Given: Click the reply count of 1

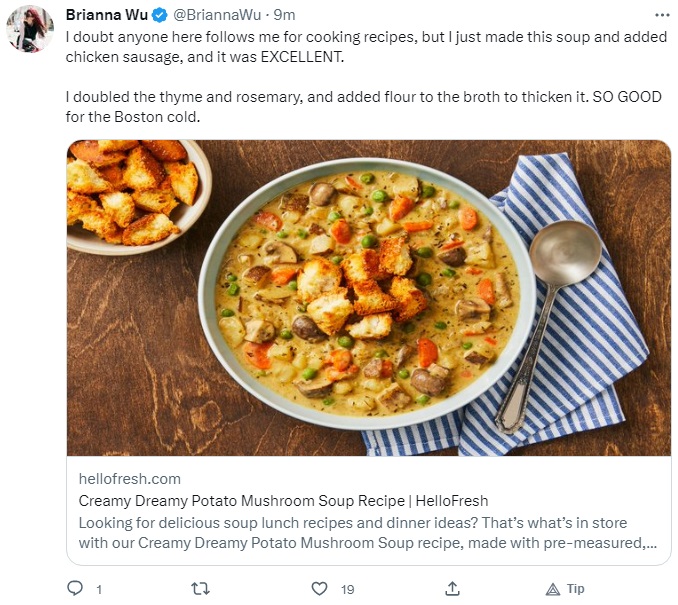Looking at the screenshot, I should 99,589.
